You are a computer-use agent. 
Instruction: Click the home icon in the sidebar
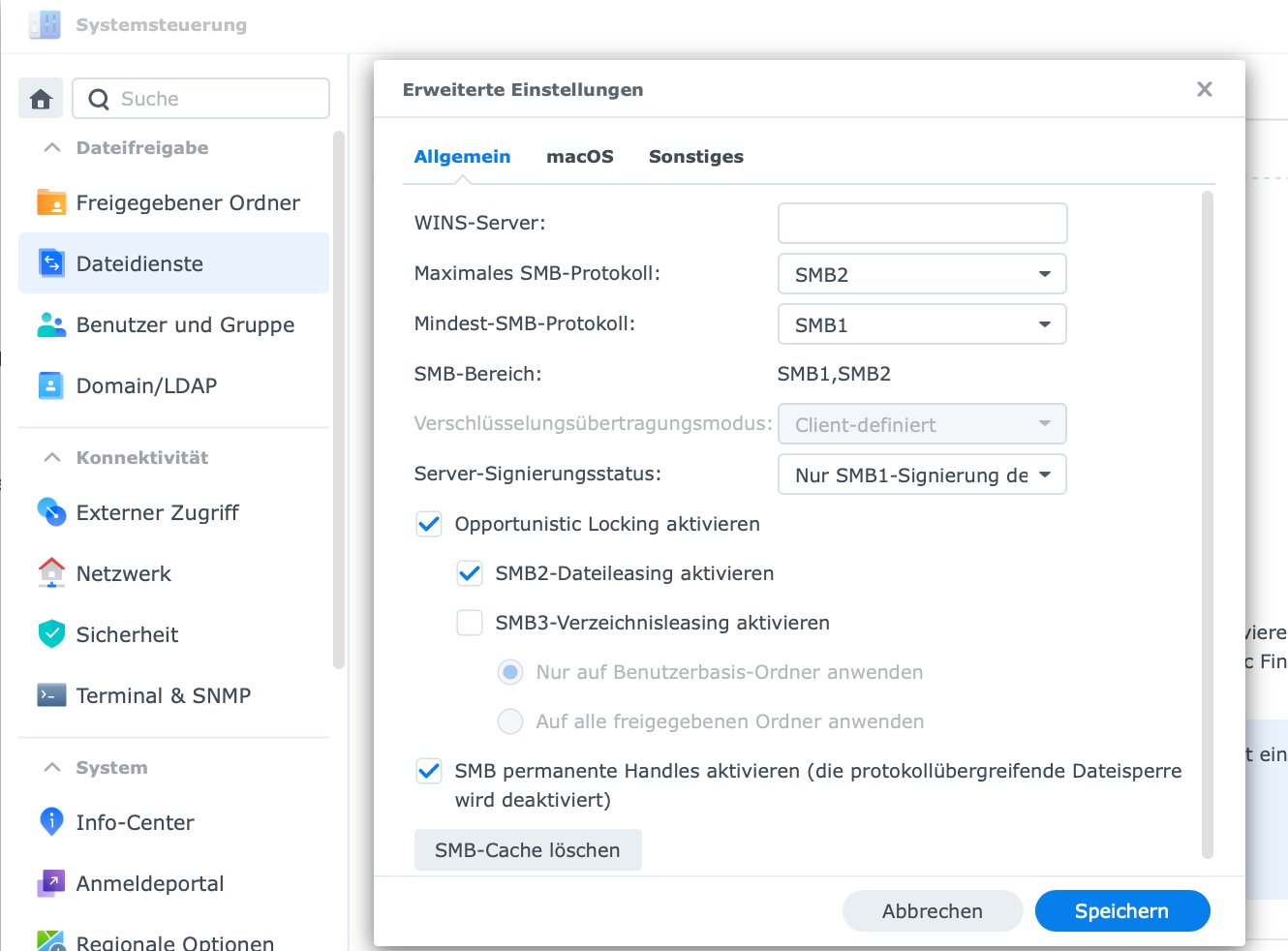point(41,99)
